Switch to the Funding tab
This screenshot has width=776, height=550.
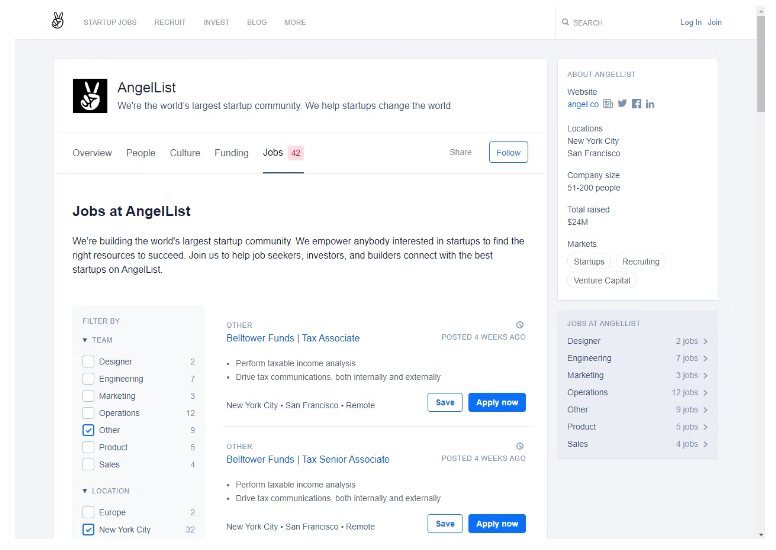[231, 153]
